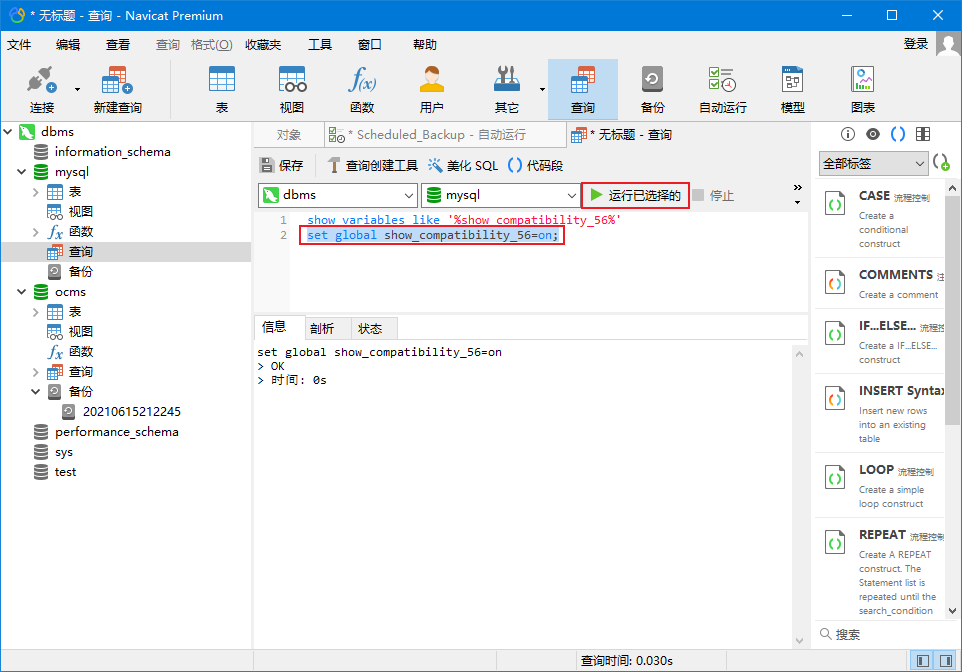Screen dimensions: 962x672
Task: Open the 工具 menu
Action: pos(319,45)
